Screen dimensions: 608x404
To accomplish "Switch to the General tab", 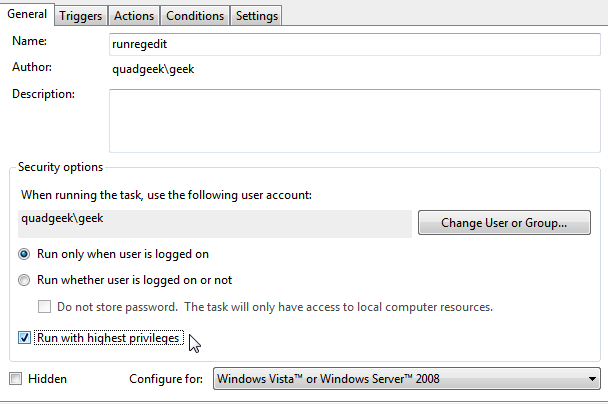I will click(27, 15).
